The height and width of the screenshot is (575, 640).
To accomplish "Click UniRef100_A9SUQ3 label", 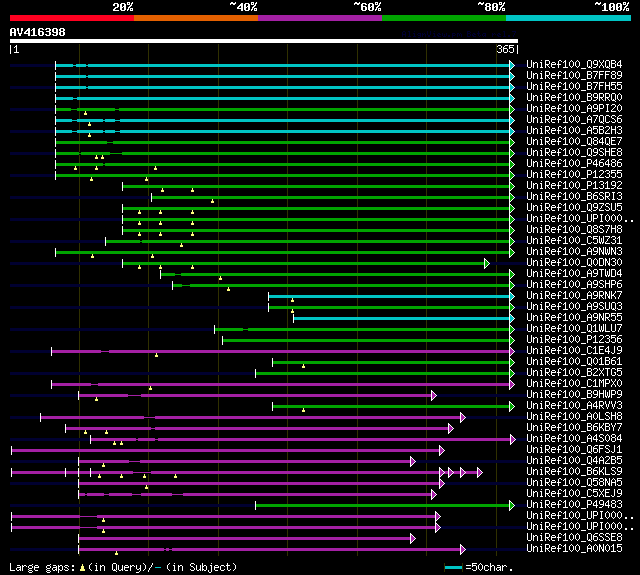I will (574, 307).
